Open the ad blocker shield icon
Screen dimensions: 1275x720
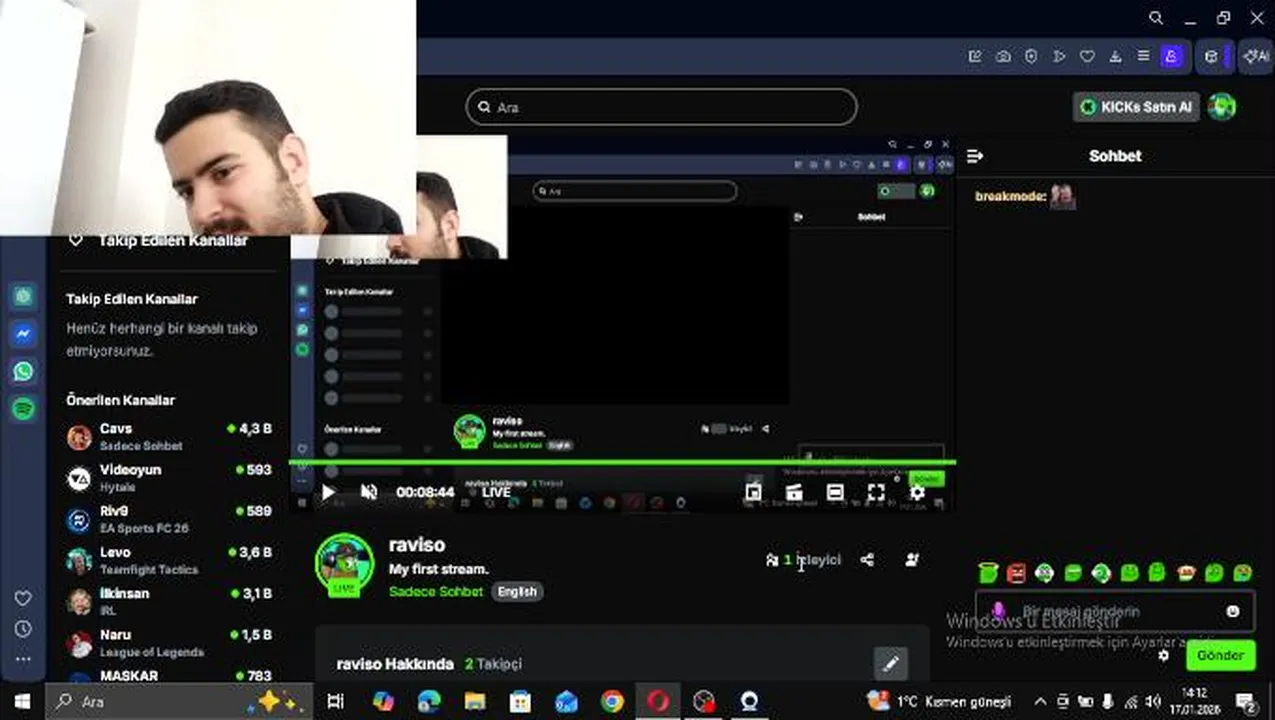coord(1031,57)
